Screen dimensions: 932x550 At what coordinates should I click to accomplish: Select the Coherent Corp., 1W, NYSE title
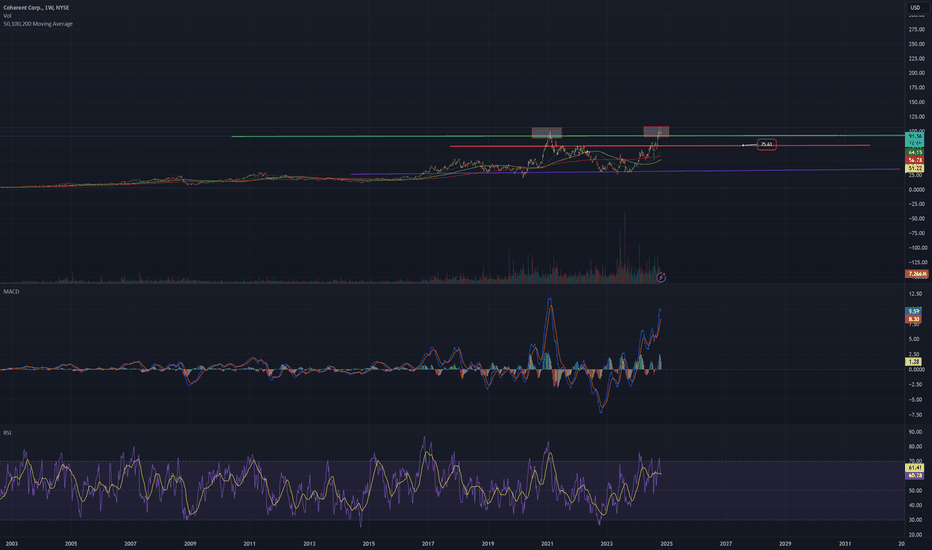[x=36, y=8]
